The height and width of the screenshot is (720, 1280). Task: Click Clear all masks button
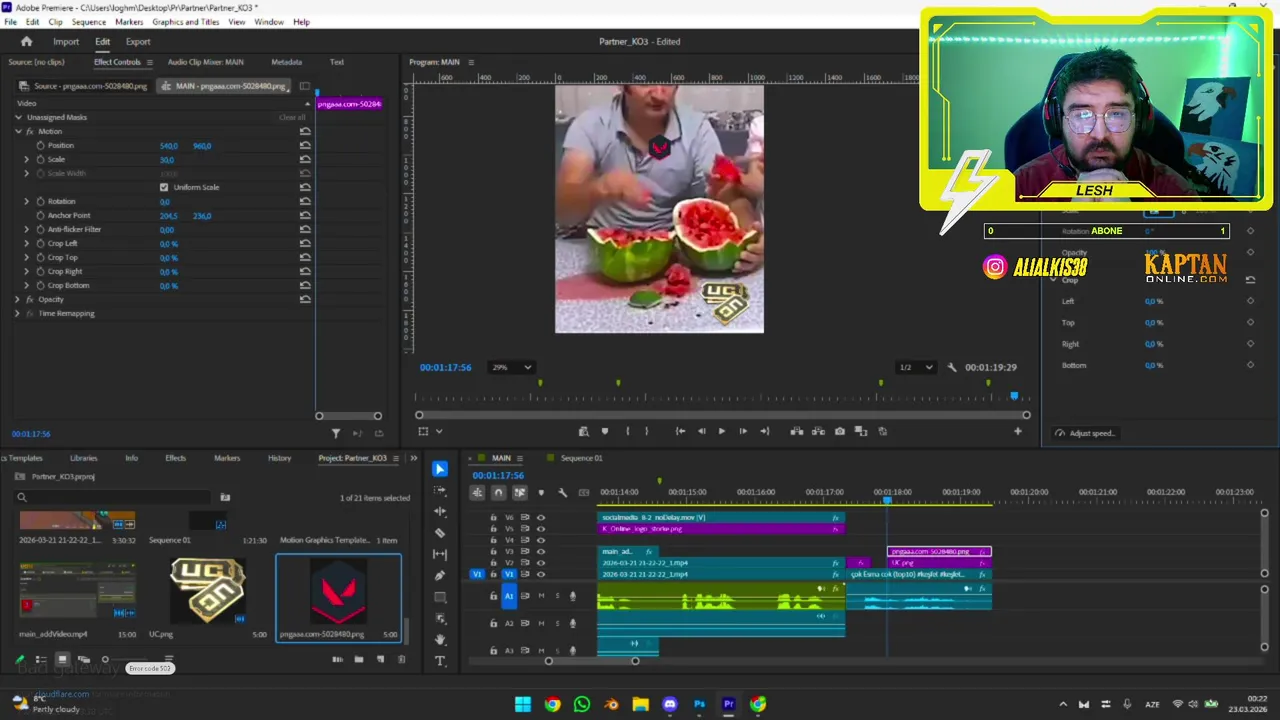[292, 117]
